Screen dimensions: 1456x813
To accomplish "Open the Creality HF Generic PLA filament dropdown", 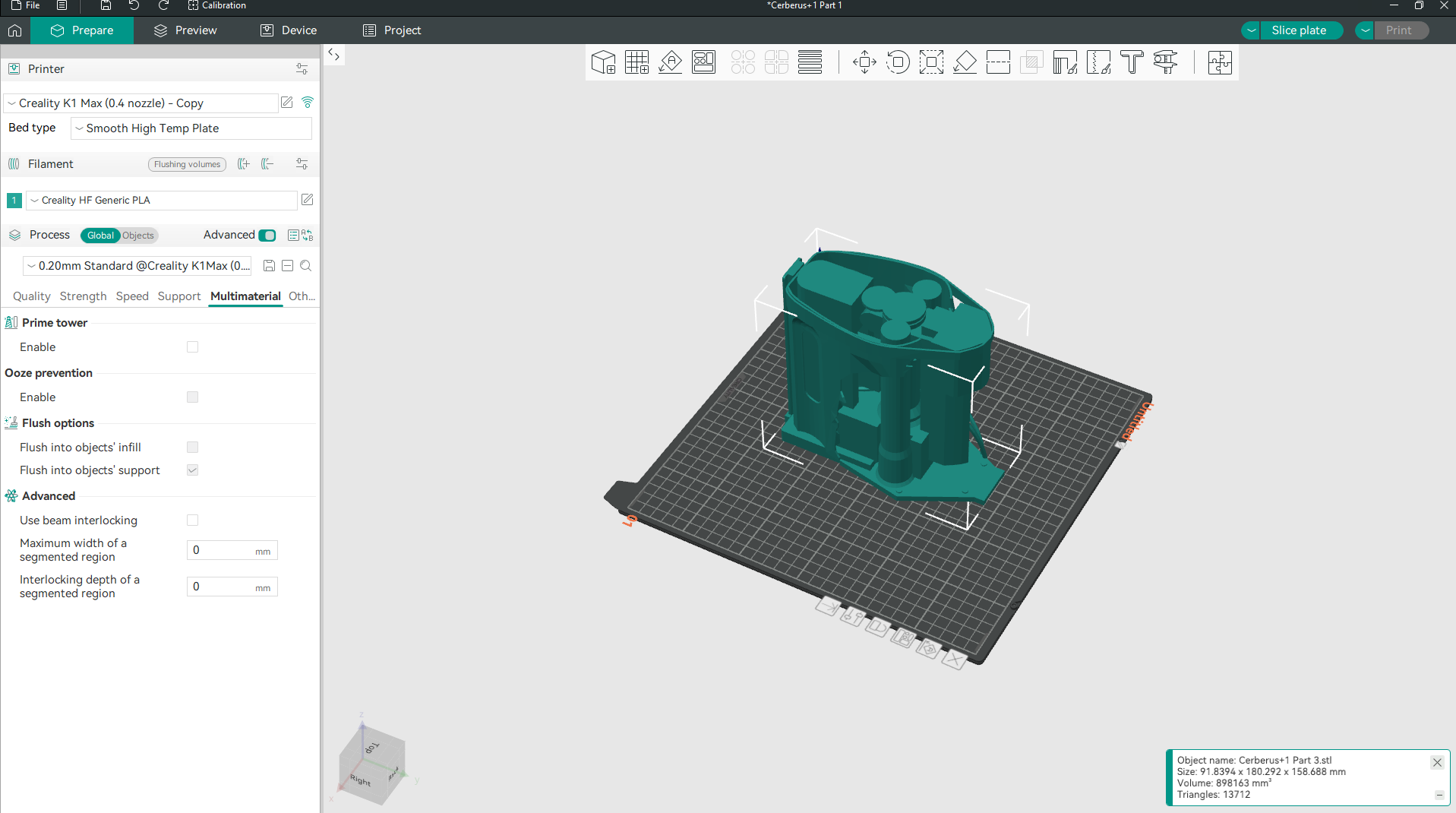I will 161,201.
